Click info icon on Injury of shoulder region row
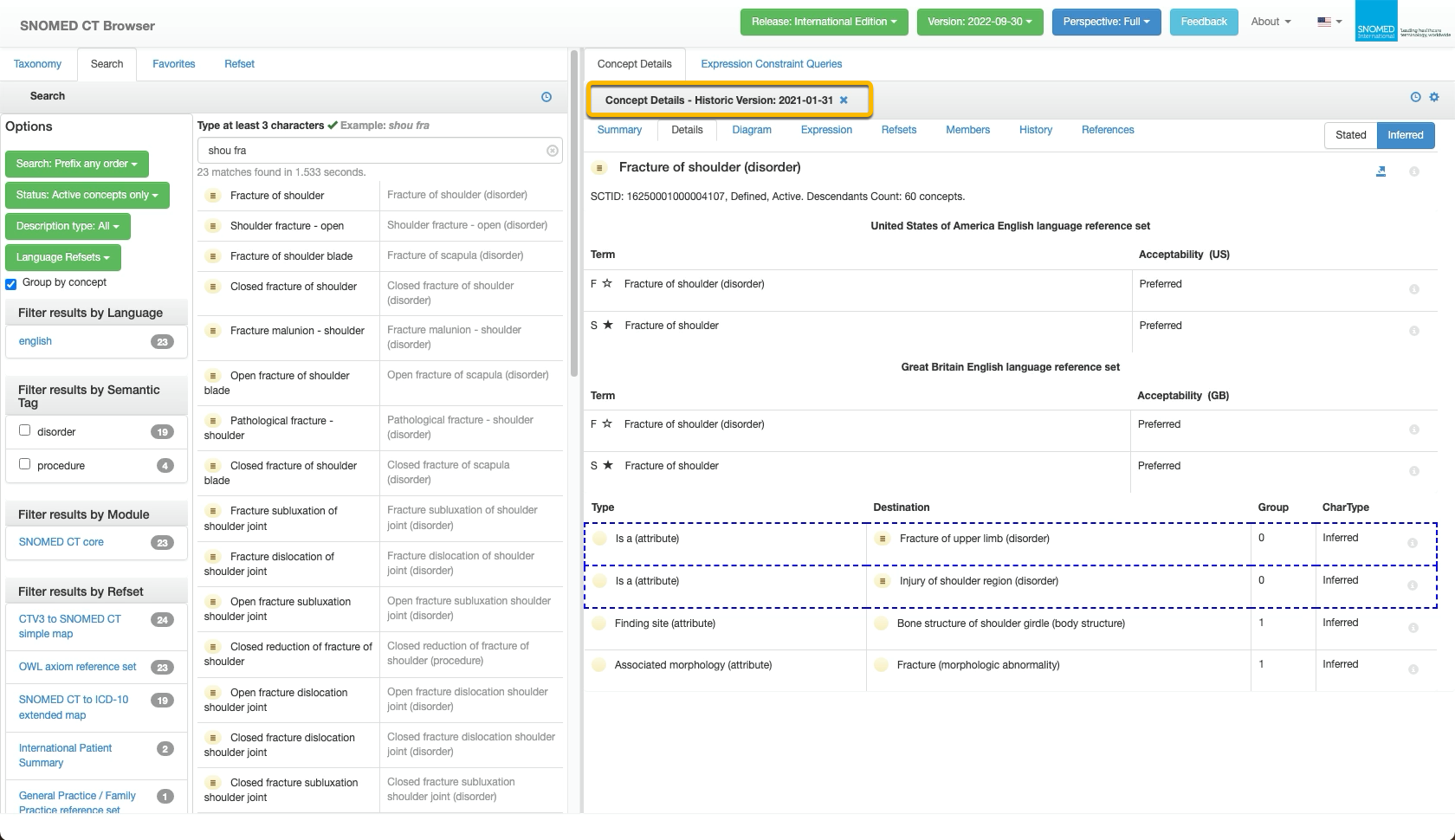 1413,585
